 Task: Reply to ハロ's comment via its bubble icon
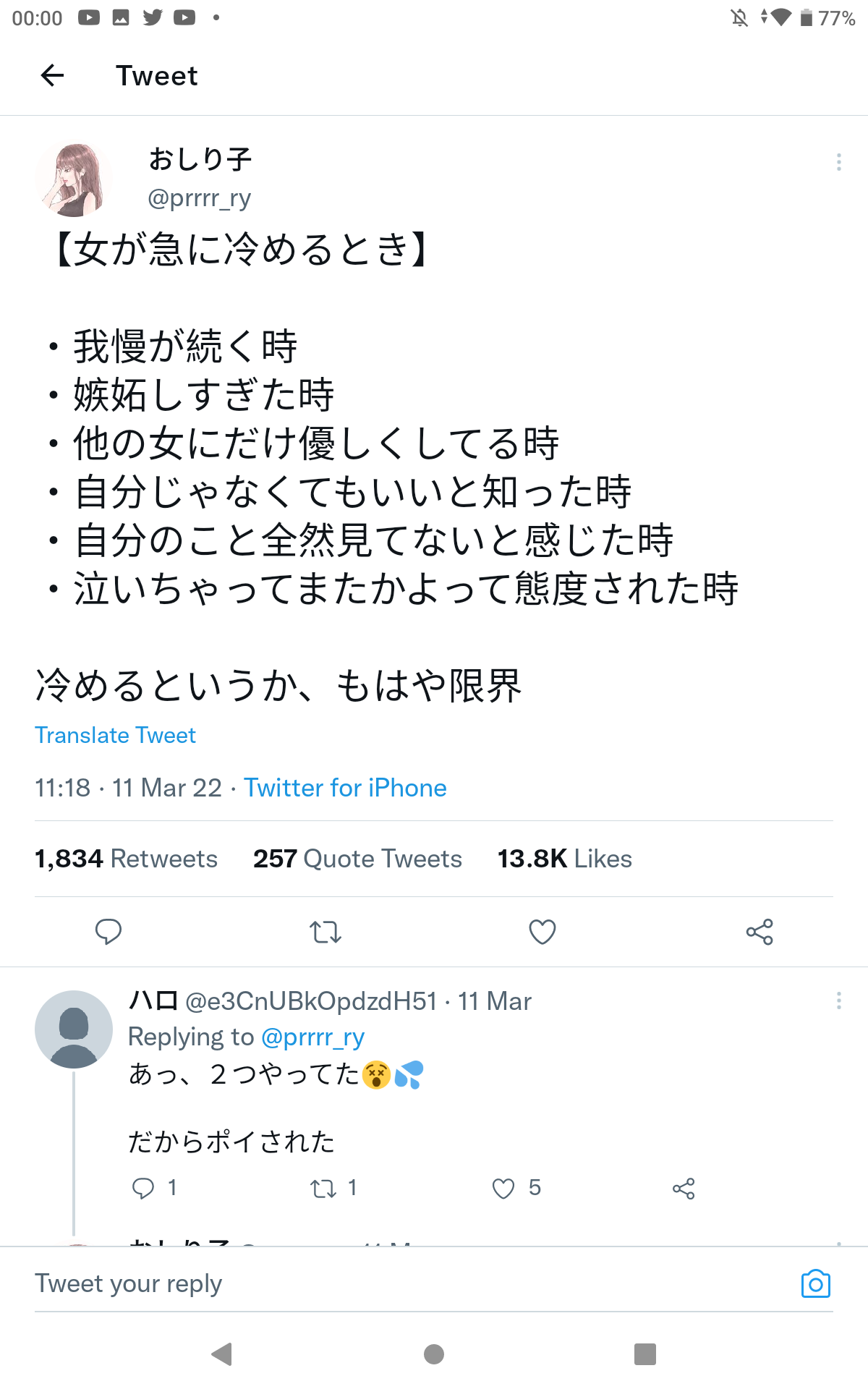[143, 1188]
